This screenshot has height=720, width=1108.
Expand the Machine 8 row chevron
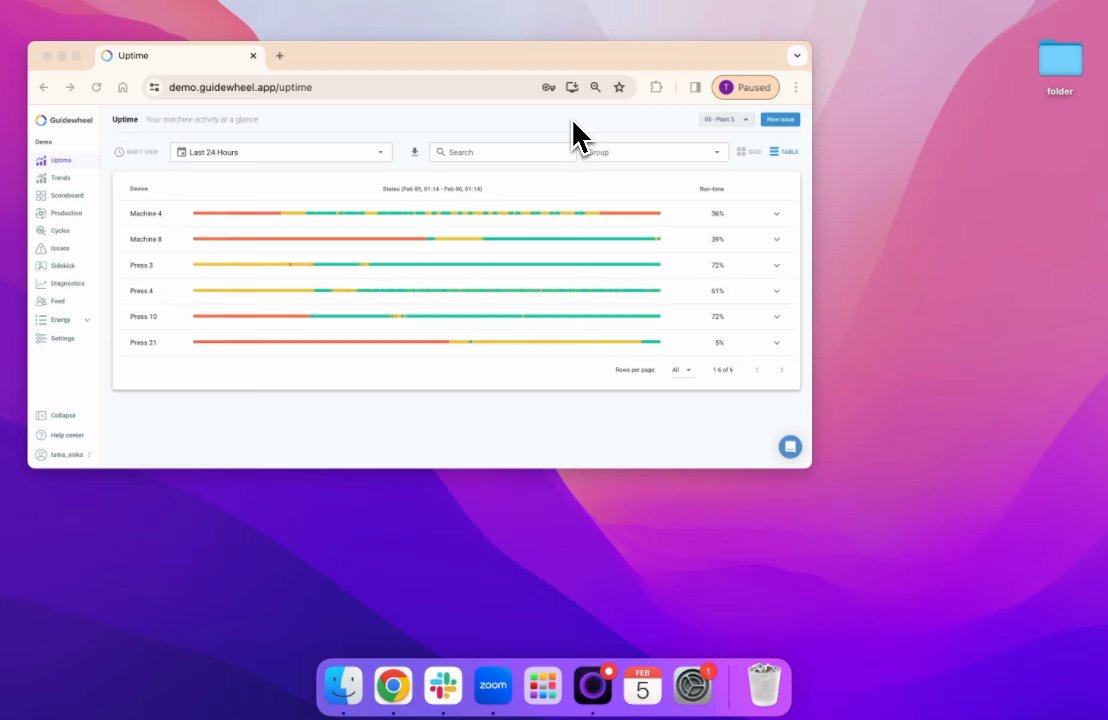[x=777, y=240]
